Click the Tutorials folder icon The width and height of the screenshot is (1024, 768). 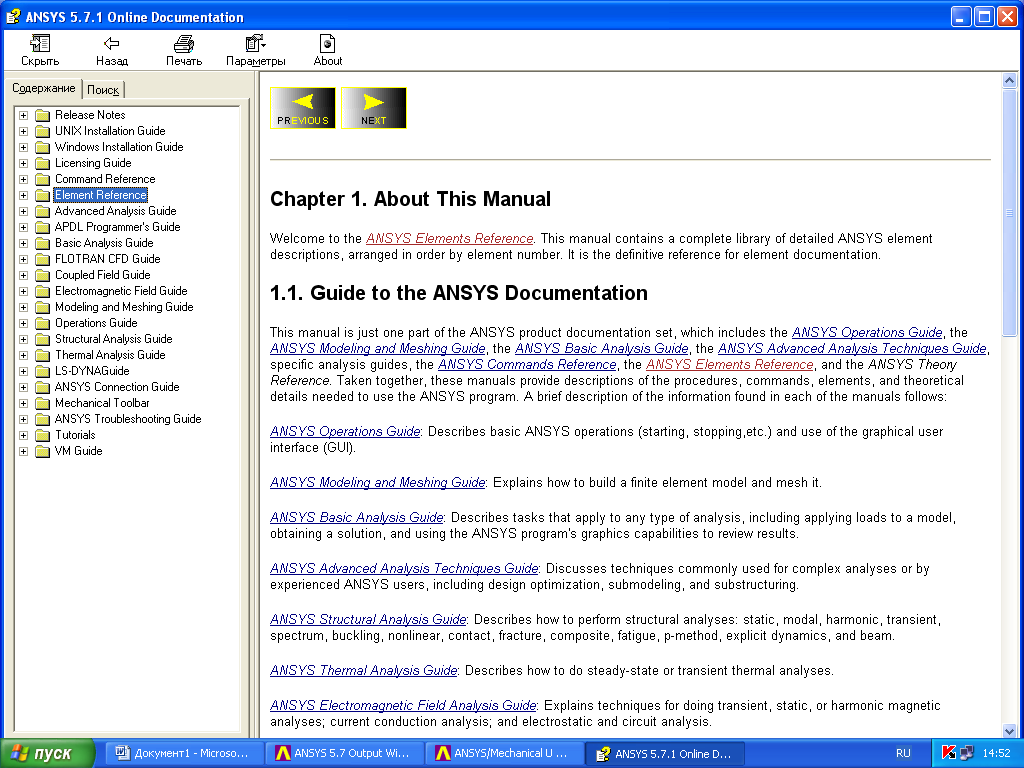[x=42, y=435]
